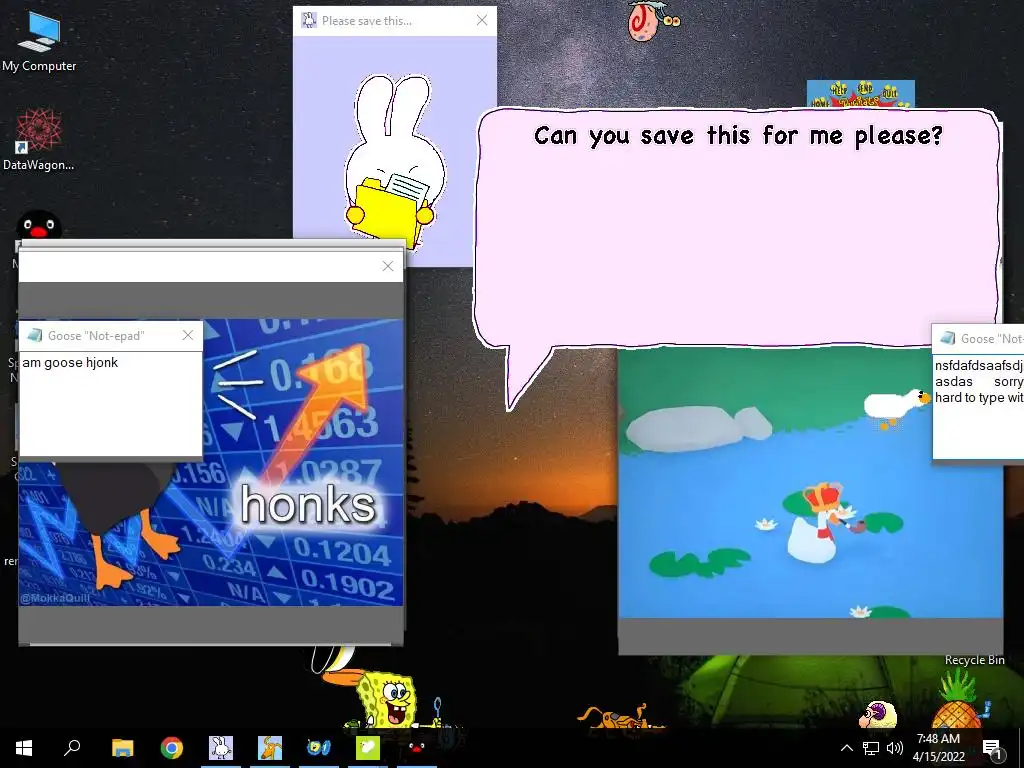Viewport: 1024px width, 768px height.
Task: Open the DataWagon desktop shortcut
Action: pyautogui.click(x=39, y=140)
